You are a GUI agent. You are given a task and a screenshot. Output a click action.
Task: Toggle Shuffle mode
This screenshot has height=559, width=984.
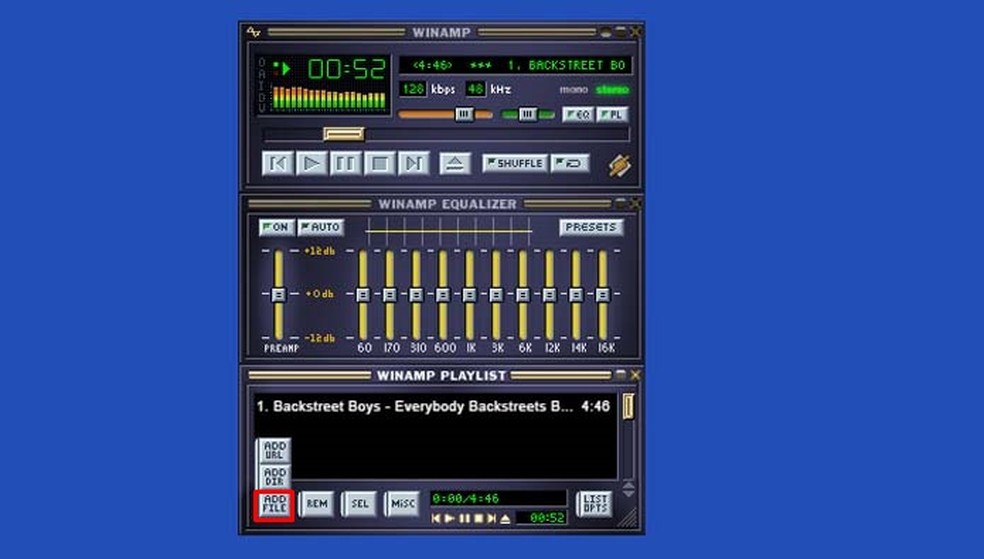click(515, 163)
